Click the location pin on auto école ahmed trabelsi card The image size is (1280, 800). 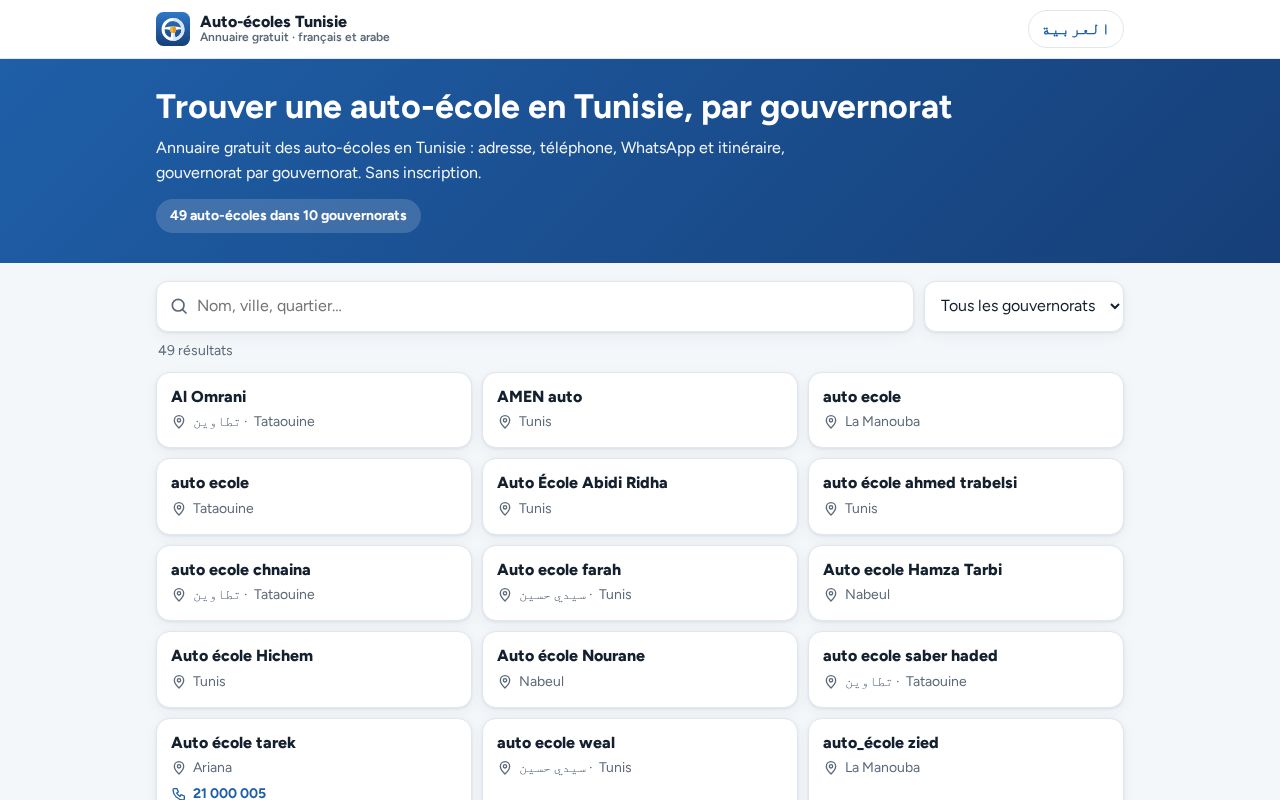pos(831,509)
